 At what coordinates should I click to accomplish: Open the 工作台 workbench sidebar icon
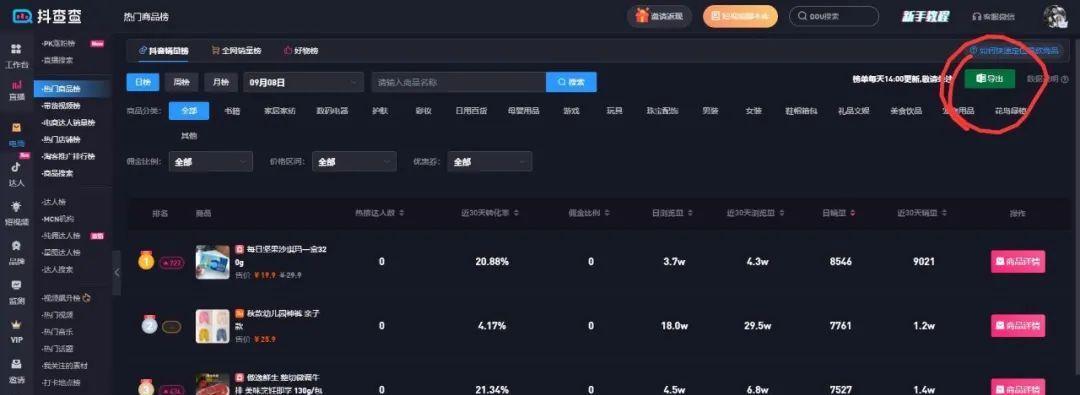pos(17,55)
